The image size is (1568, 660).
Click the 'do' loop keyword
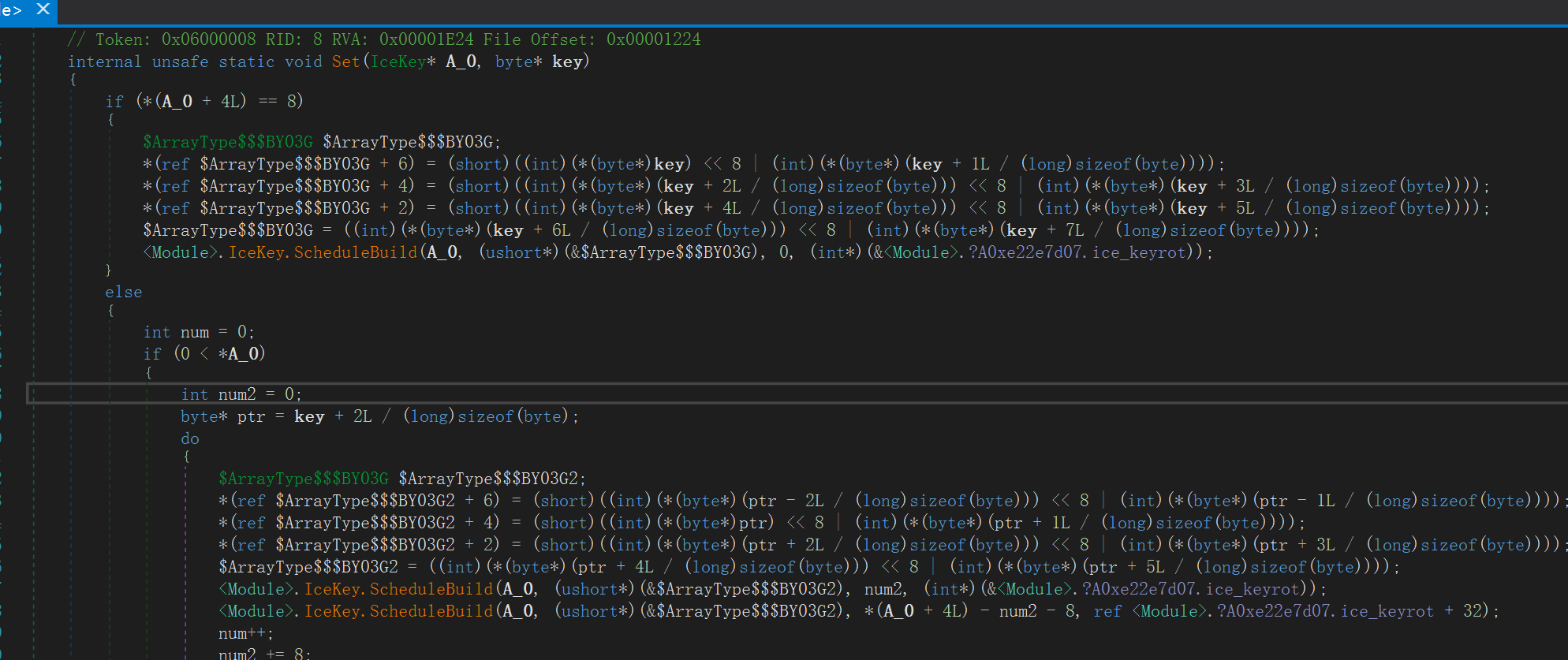pos(190,438)
